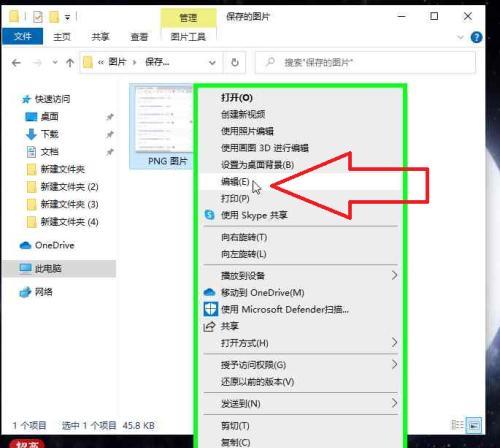
Task: Open the help question mark icon
Action: coord(476,37)
